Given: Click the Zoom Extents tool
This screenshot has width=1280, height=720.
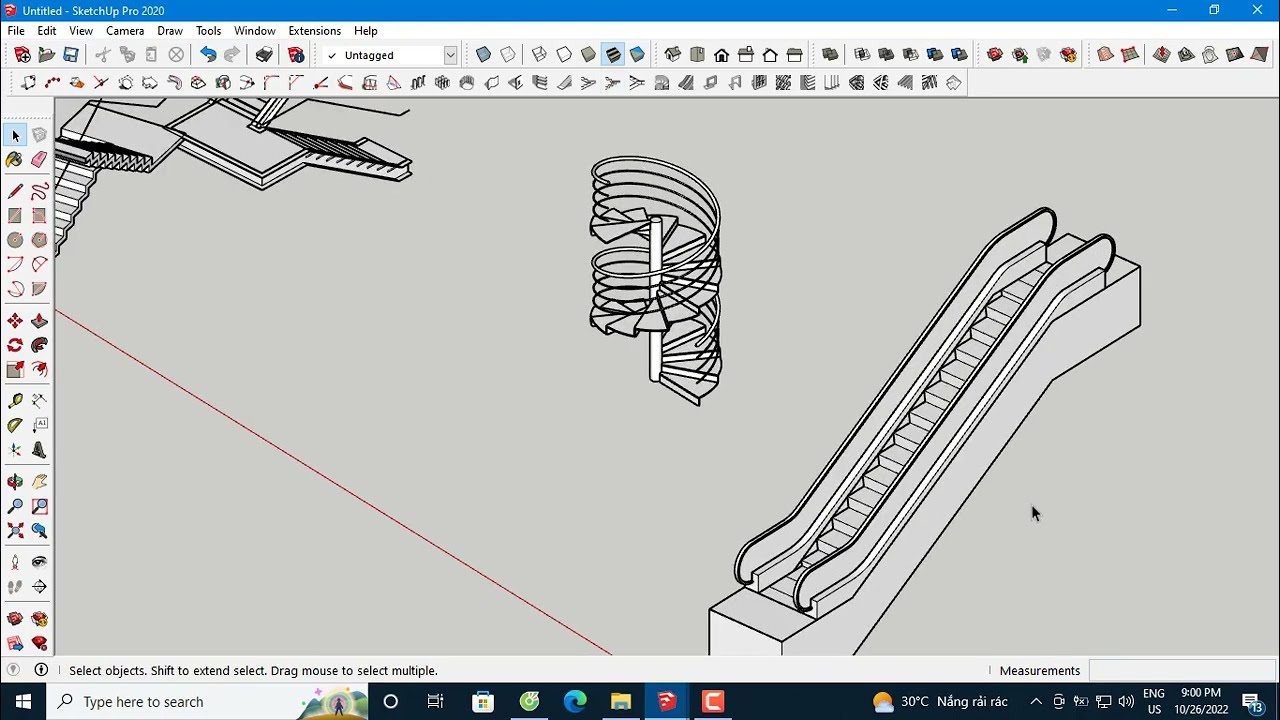Looking at the screenshot, I should tap(15, 531).
